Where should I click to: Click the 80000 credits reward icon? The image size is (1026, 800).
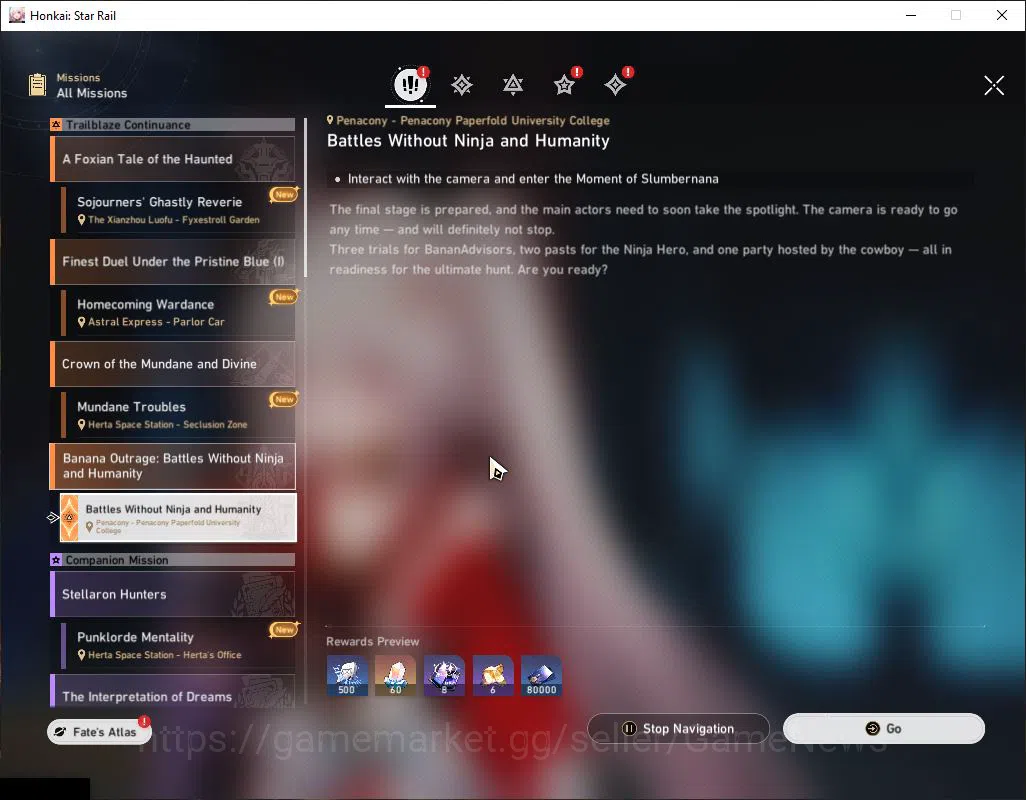(541, 676)
